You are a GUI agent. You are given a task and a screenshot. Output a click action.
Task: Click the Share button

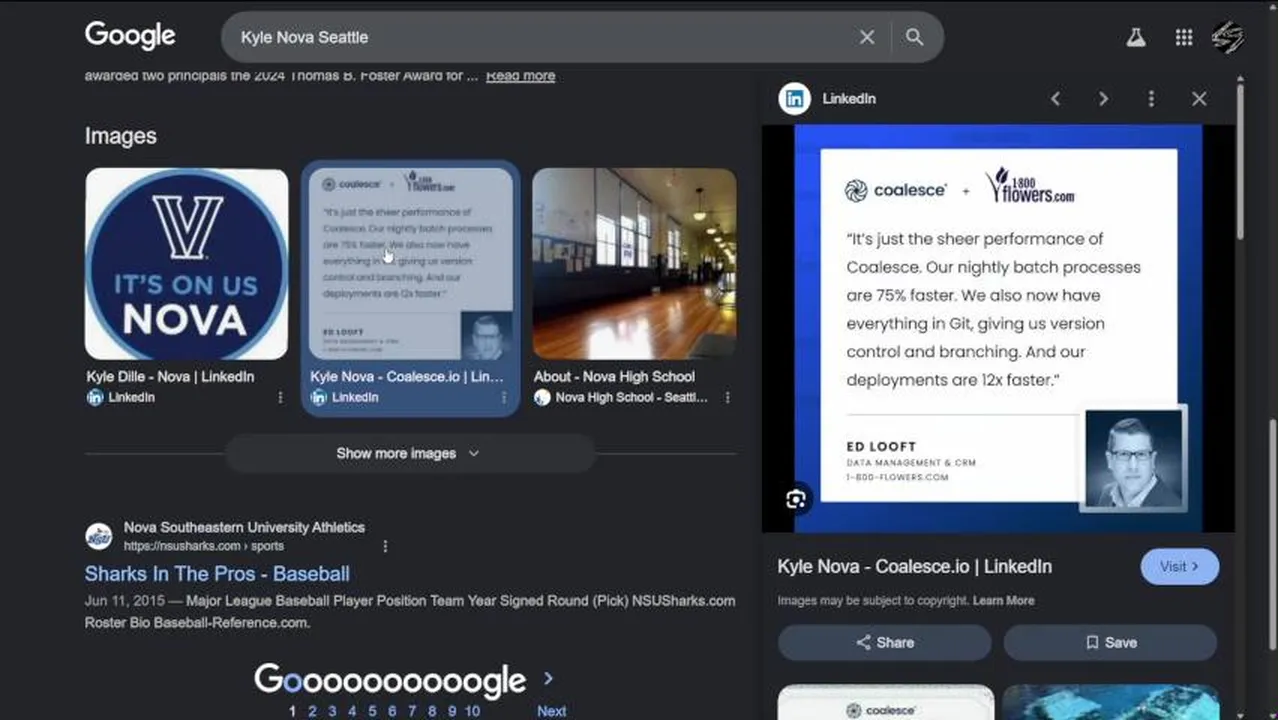[x=885, y=643]
